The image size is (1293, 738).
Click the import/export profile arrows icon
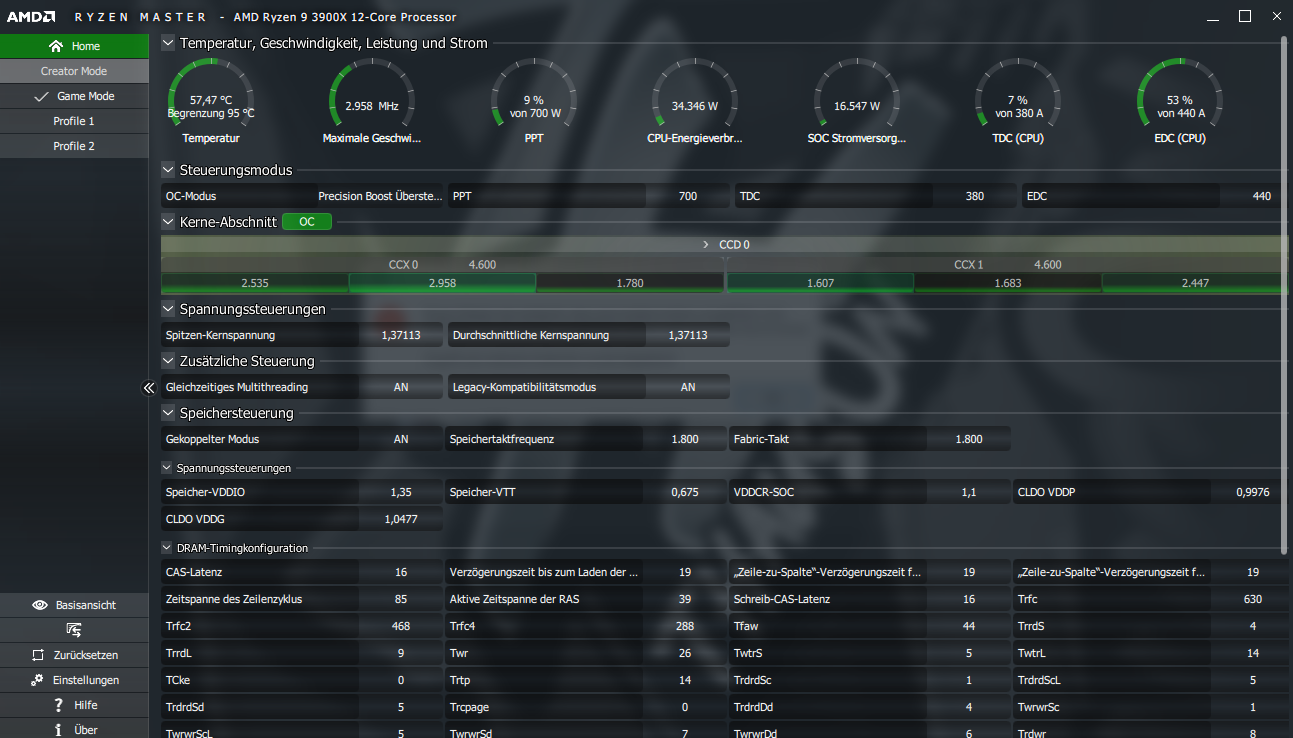tap(74, 630)
